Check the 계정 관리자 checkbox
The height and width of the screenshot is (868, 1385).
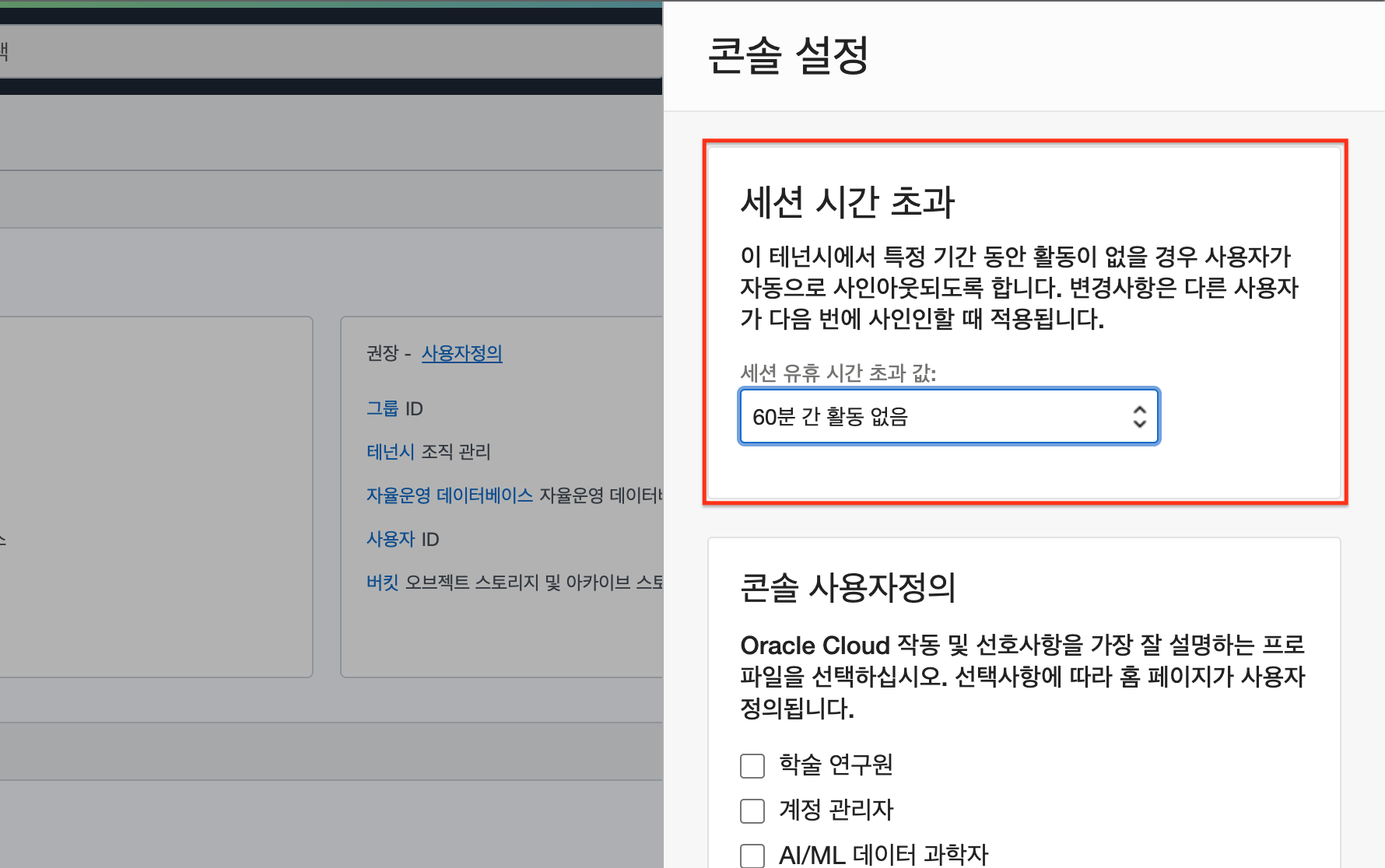point(752,810)
